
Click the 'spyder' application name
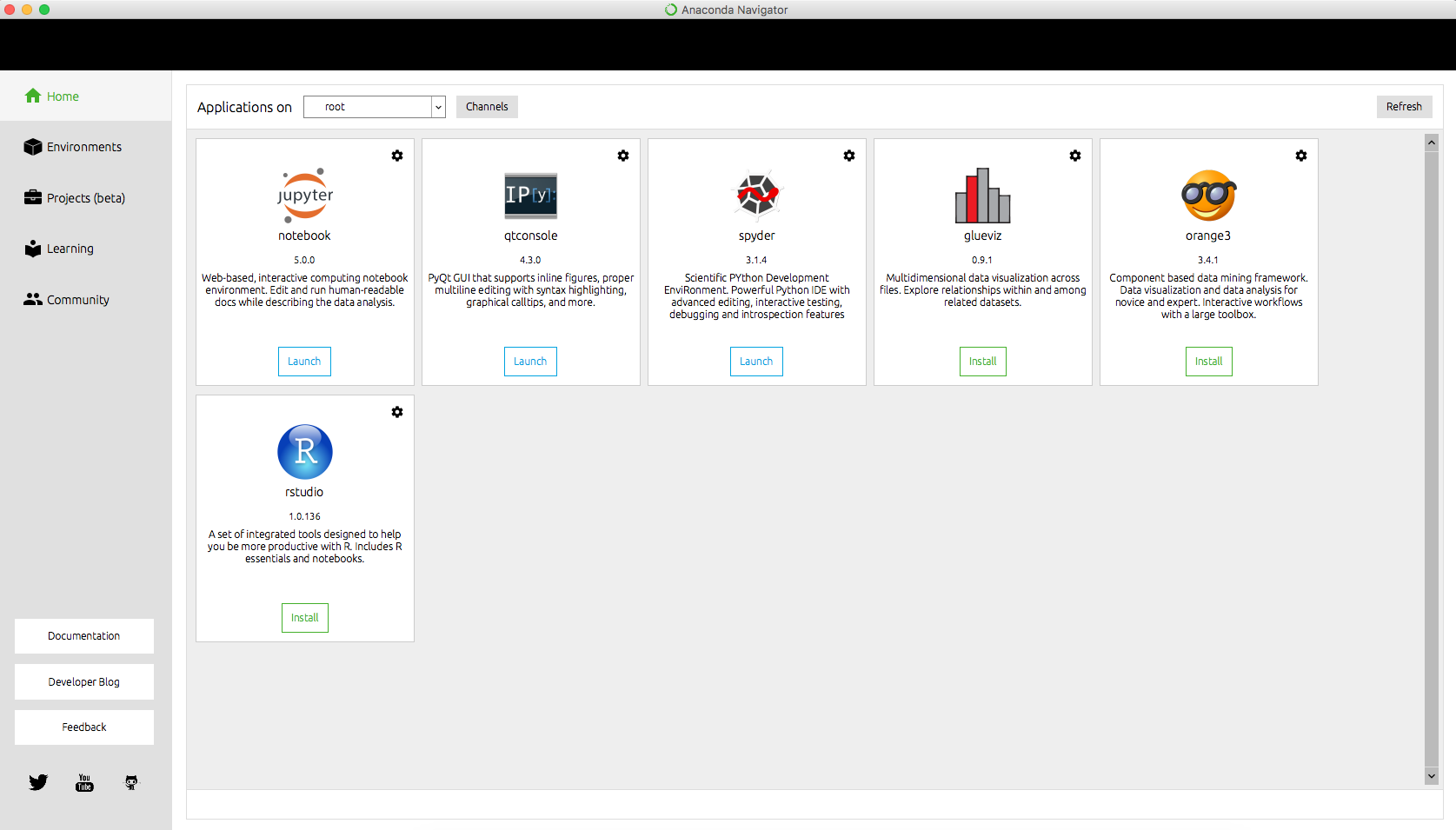coord(757,236)
